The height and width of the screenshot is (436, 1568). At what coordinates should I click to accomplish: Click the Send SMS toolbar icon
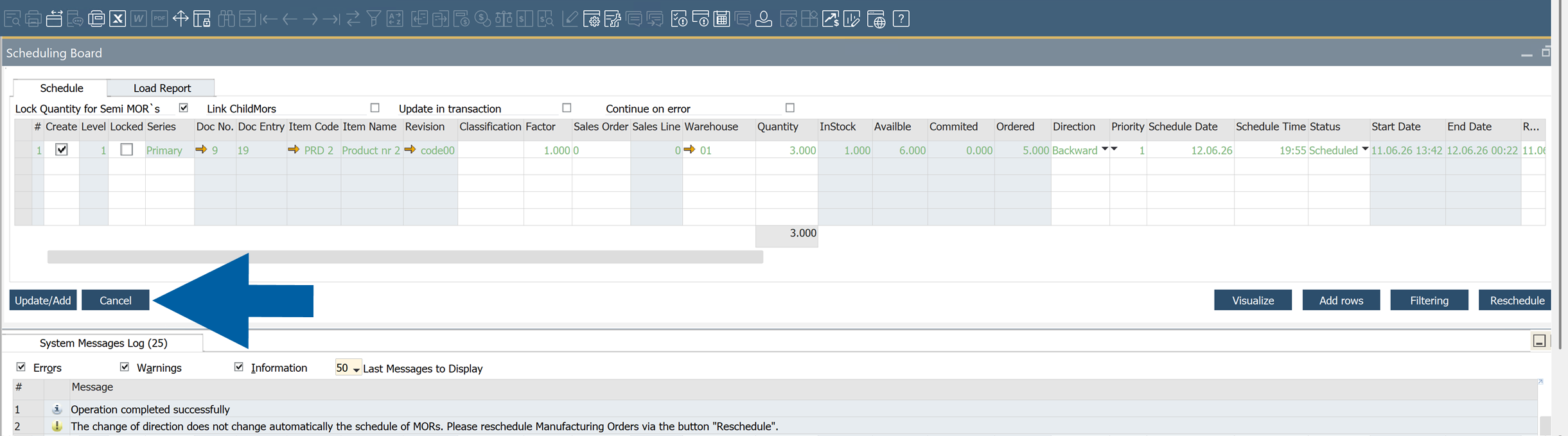coord(75,19)
